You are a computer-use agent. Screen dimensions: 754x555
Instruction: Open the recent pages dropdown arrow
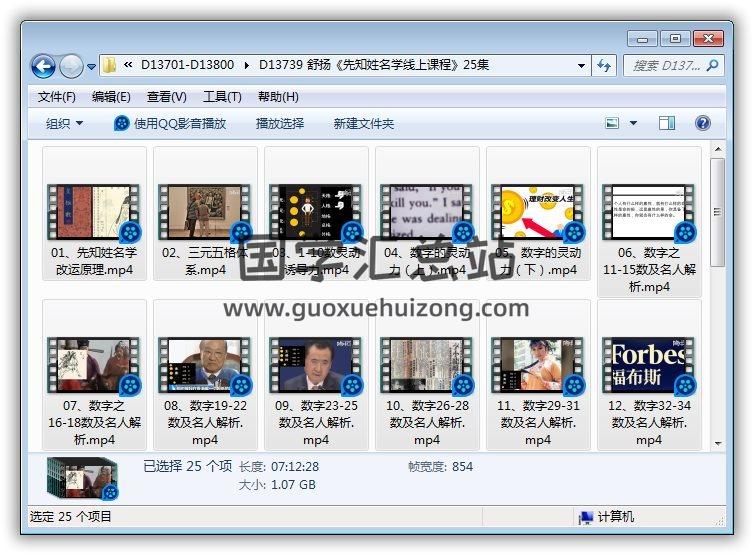click(x=92, y=66)
